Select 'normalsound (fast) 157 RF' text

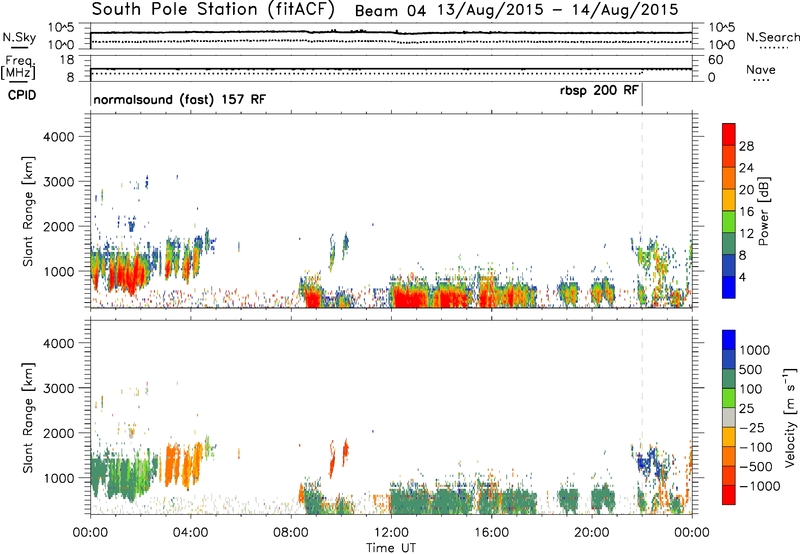[180, 99]
